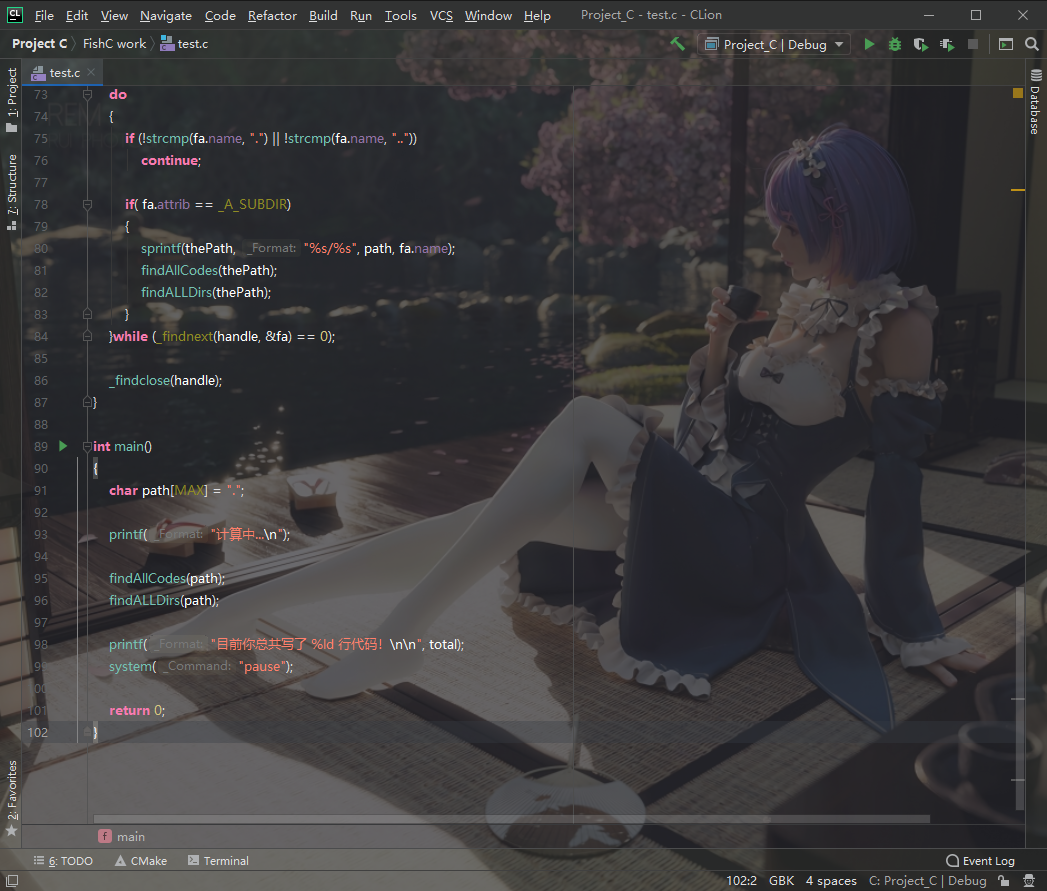Open the Refactor menu
This screenshot has height=891, width=1047.
coord(272,15)
